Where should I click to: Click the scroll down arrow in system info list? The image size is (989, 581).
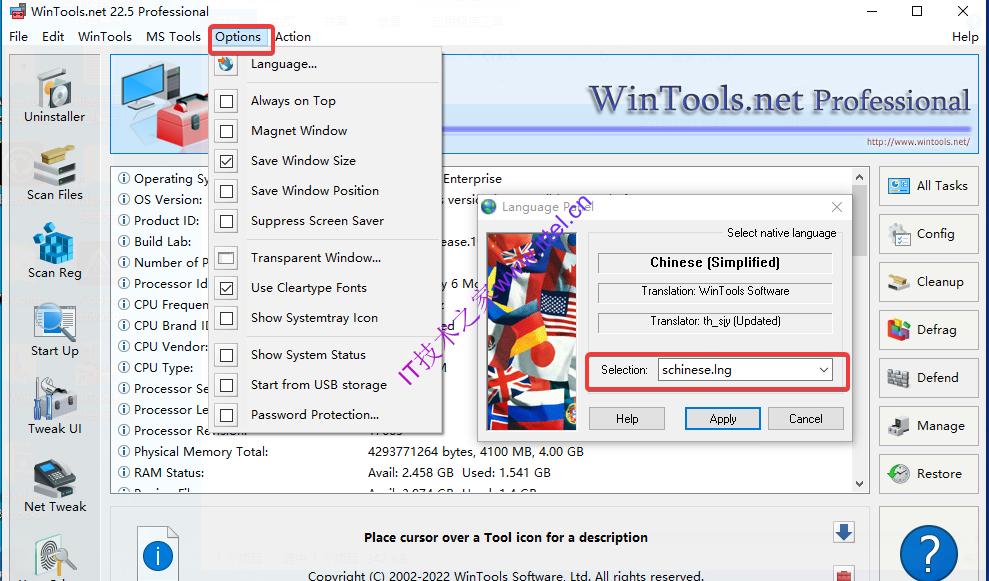pos(859,484)
